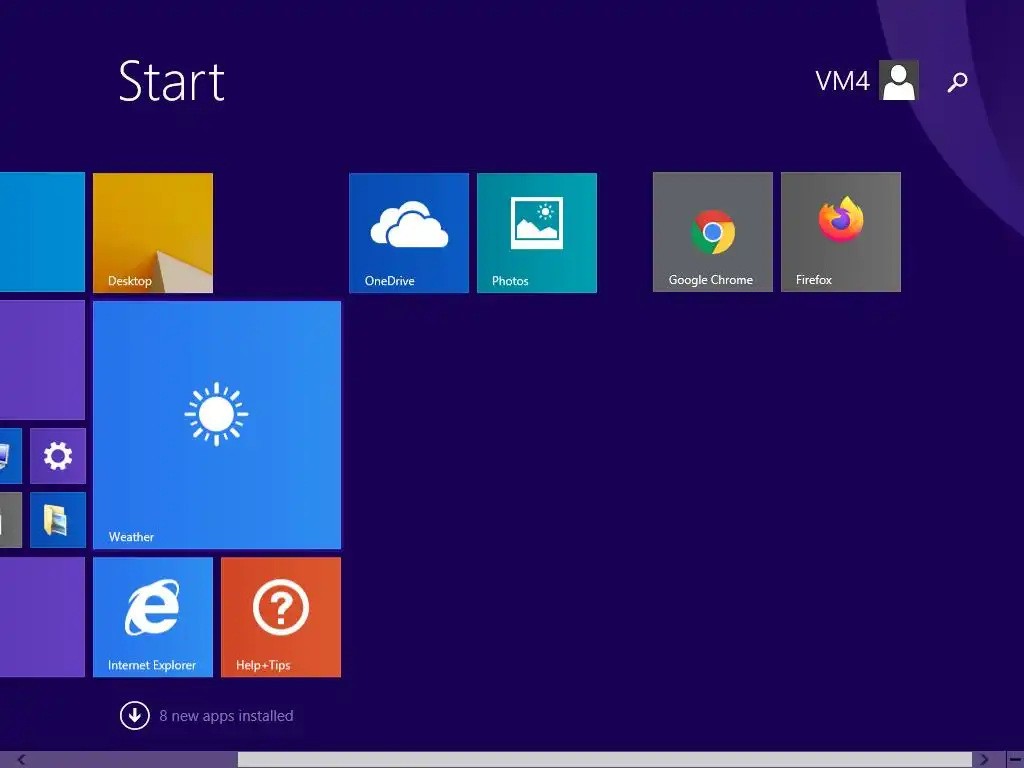Launch the OneDrive tile
The image size is (1024, 768).
409,232
